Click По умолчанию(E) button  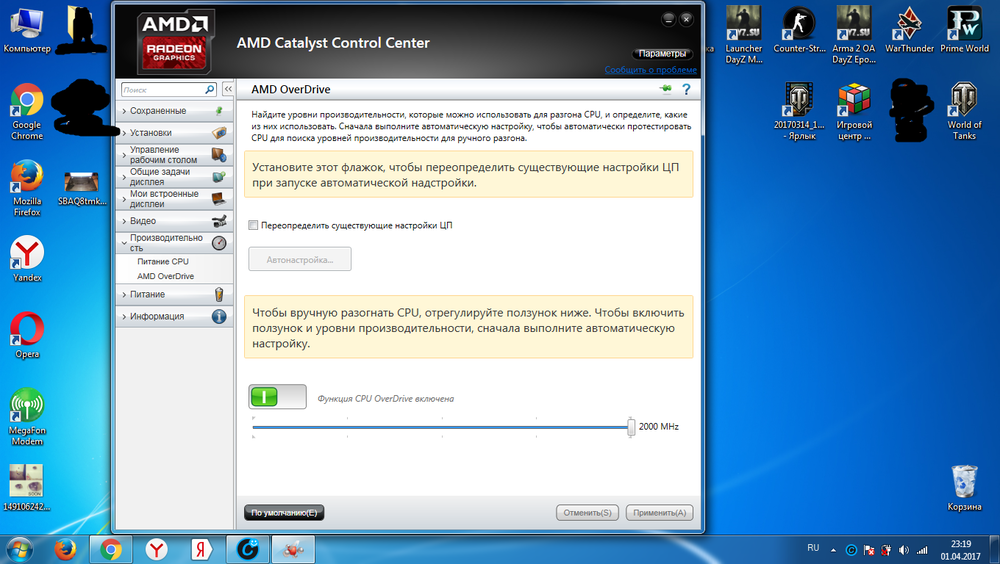point(284,512)
